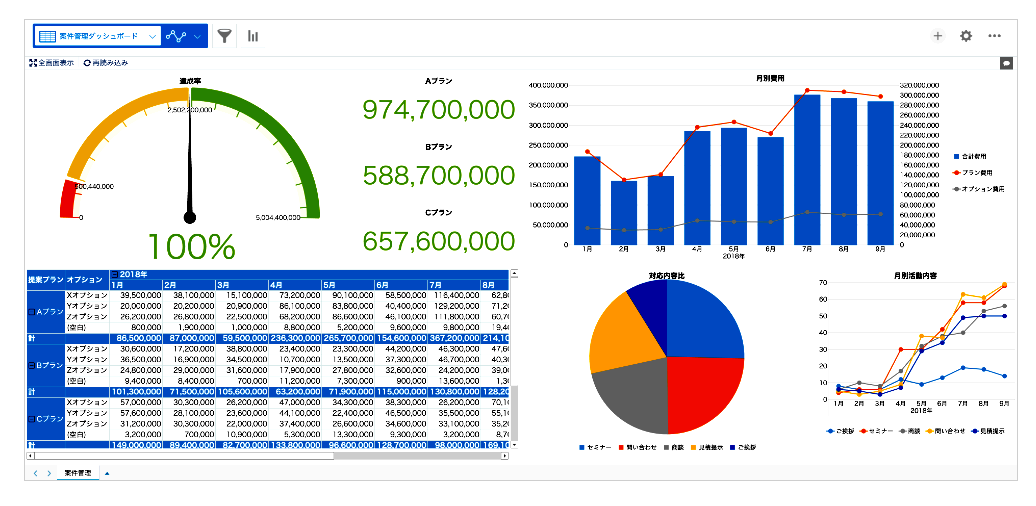Click the オプション column header
Viewport: 1036px width, 506px height.
click(x=87, y=279)
